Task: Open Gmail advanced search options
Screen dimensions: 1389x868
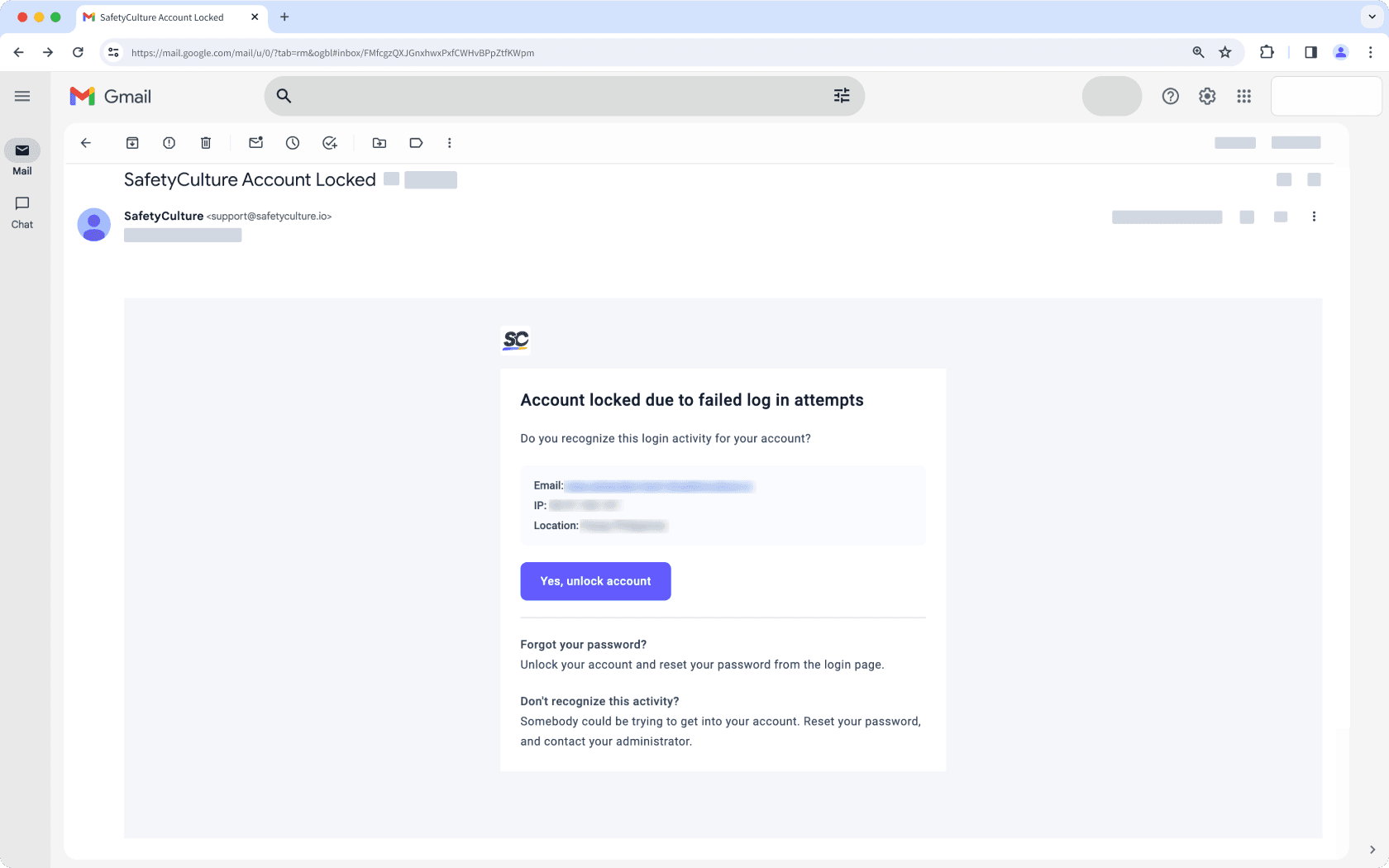Action: click(842, 96)
